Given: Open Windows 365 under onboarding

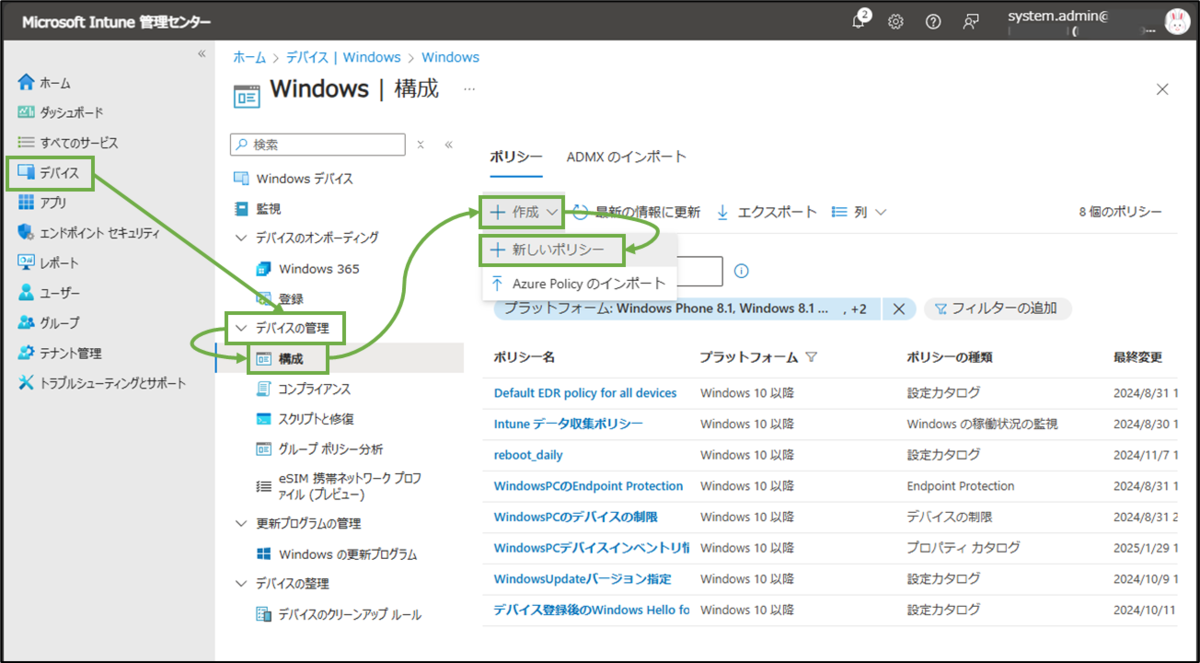Looking at the screenshot, I should pos(308,269).
